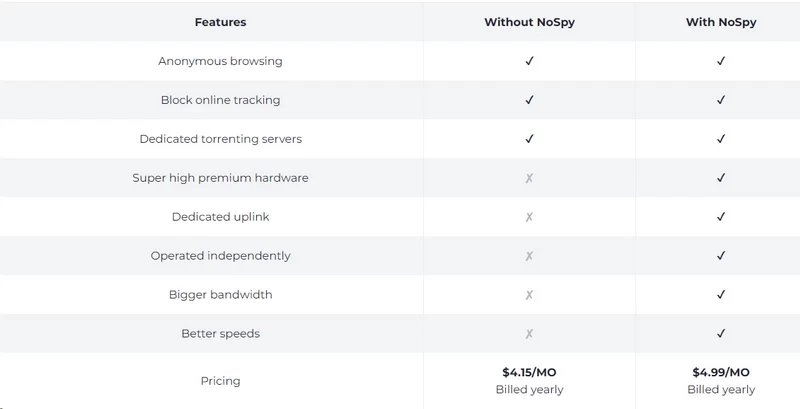Click the Better speeds X mark under Without NoSpy
The height and width of the screenshot is (409, 800).
[x=529, y=334]
